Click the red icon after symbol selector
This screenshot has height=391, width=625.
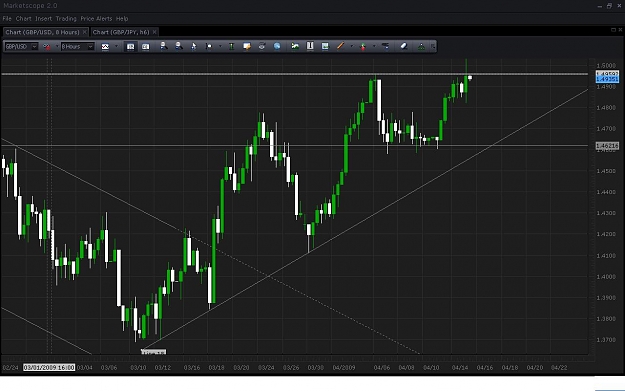[x=47, y=47]
